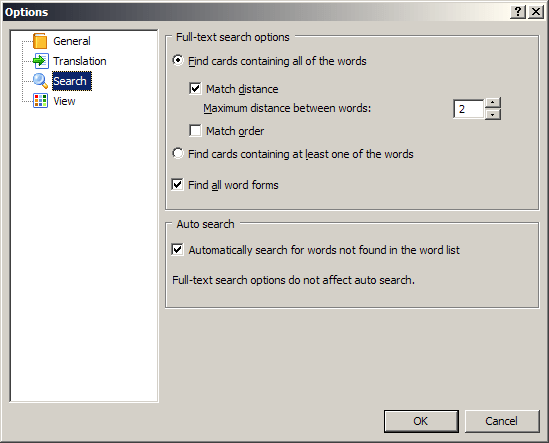Image resolution: width=549 pixels, height=443 pixels.
Task: Open the View options page
Action: [64, 101]
